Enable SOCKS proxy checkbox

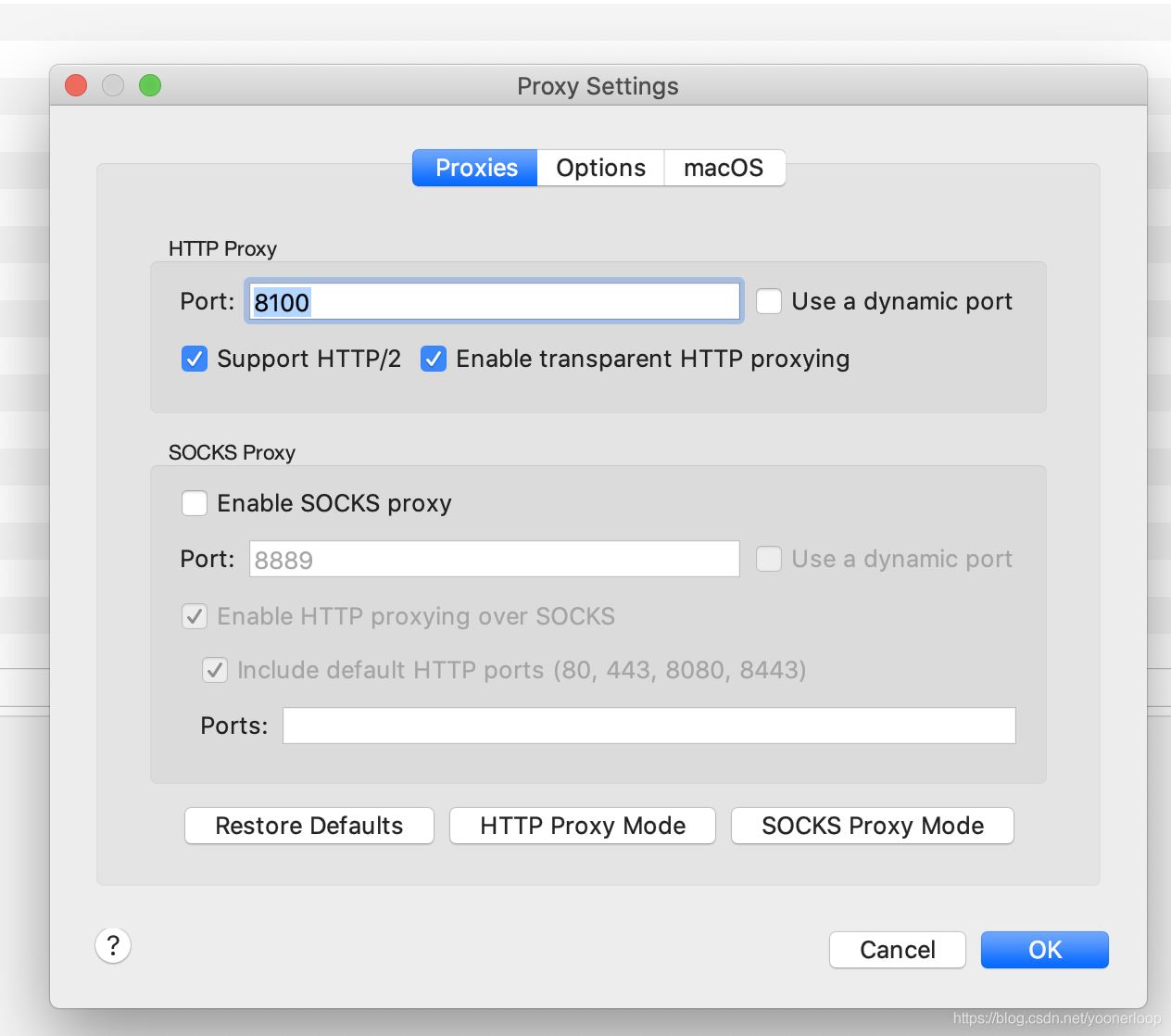pos(195,503)
